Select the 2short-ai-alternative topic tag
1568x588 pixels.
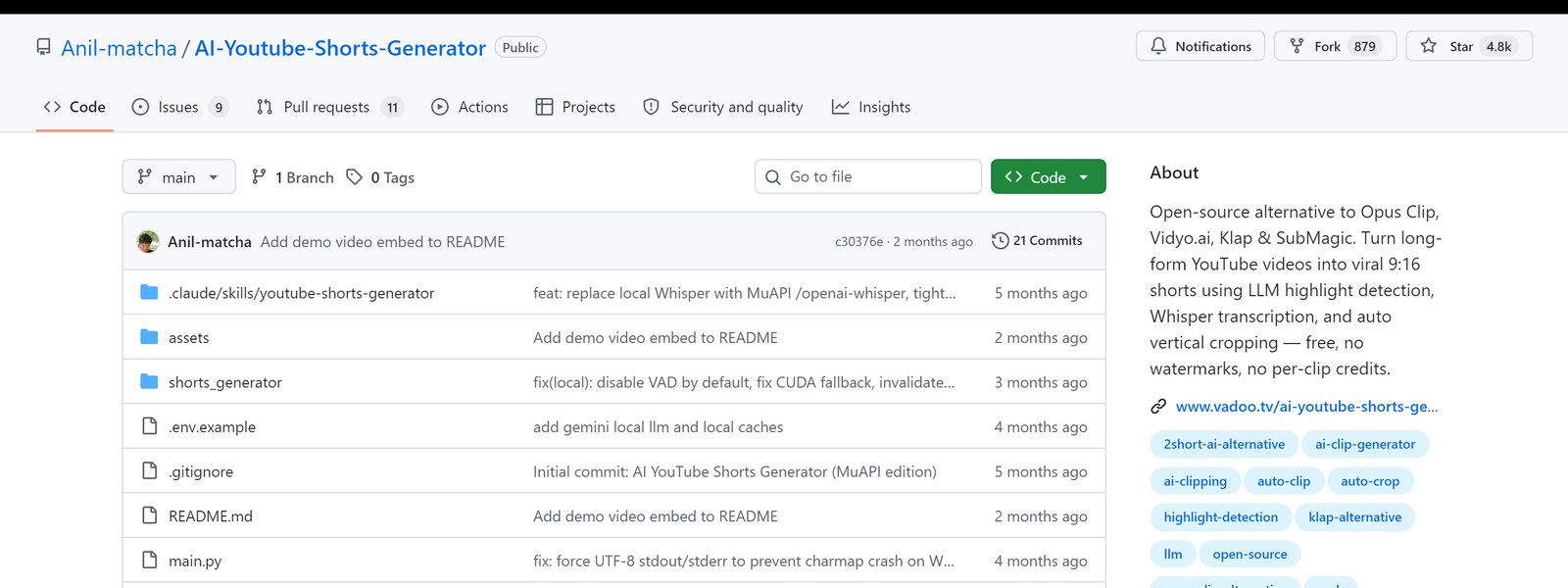coord(1224,444)
